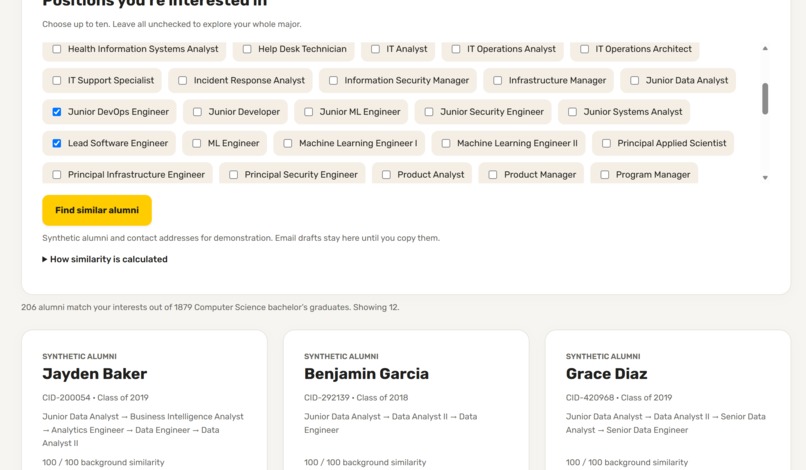Select Junior Developer checkbox

197,112
